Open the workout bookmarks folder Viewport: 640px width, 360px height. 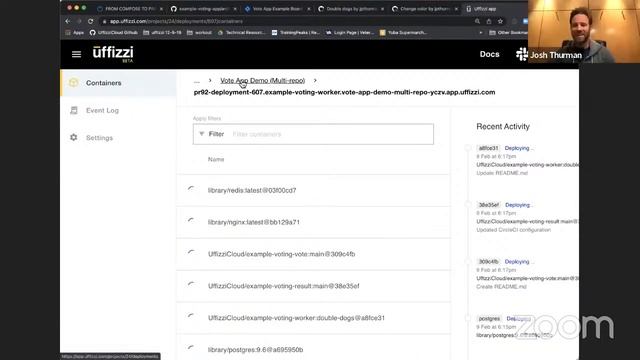[199, 33]
